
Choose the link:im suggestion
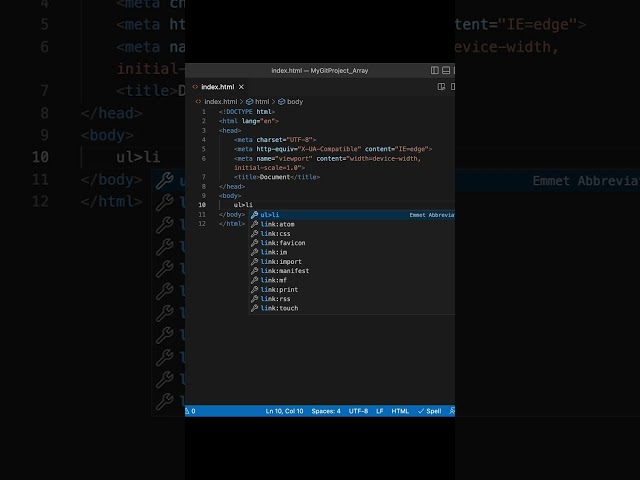(x=352, y=252)
